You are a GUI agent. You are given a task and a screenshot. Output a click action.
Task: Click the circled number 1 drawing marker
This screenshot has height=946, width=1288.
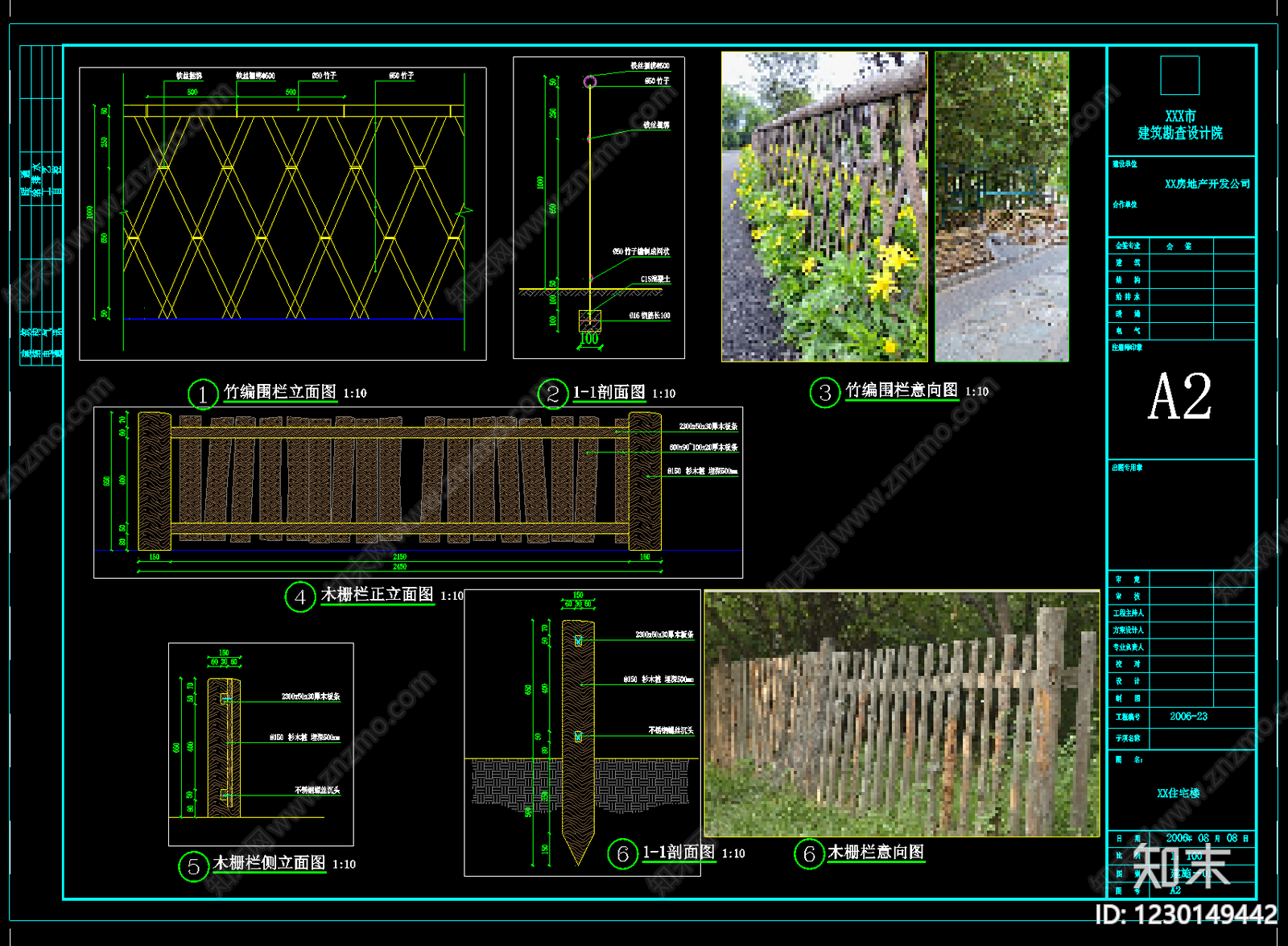pyautogui.click(x=203, y=395)
